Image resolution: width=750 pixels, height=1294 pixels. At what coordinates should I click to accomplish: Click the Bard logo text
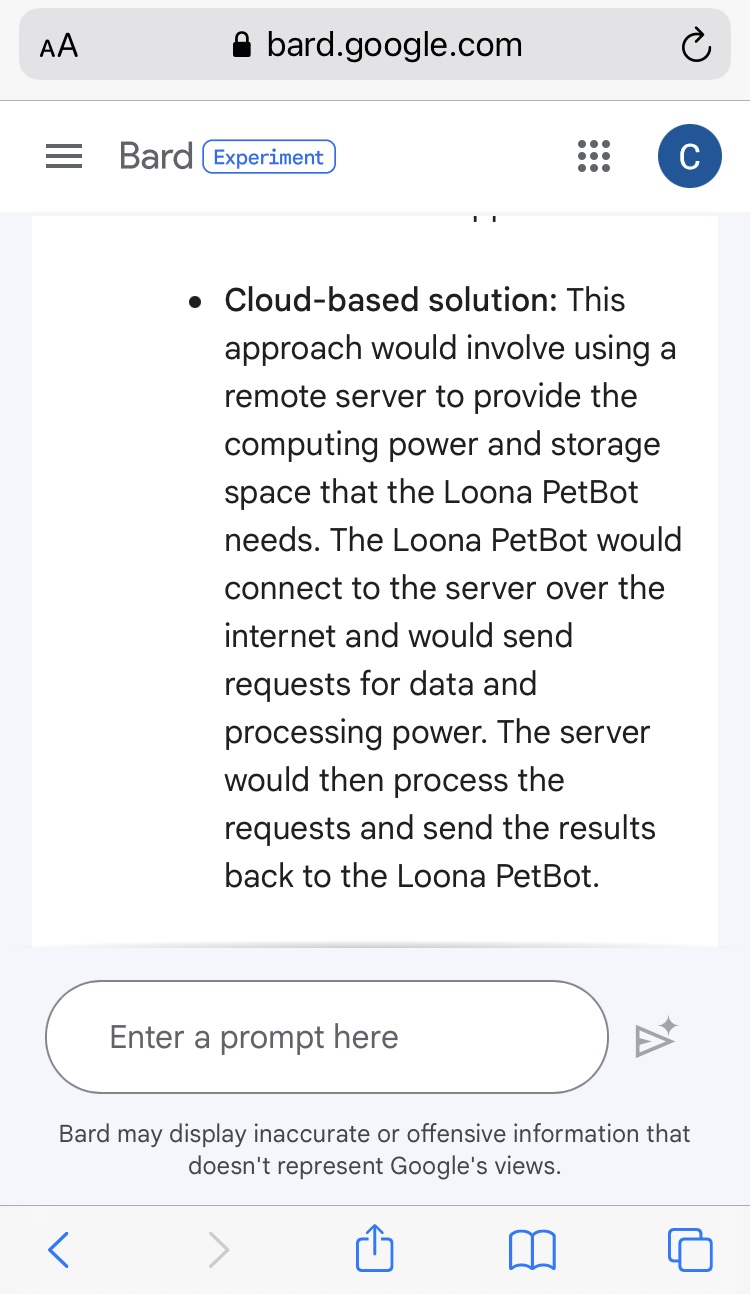tap(155, 157)
